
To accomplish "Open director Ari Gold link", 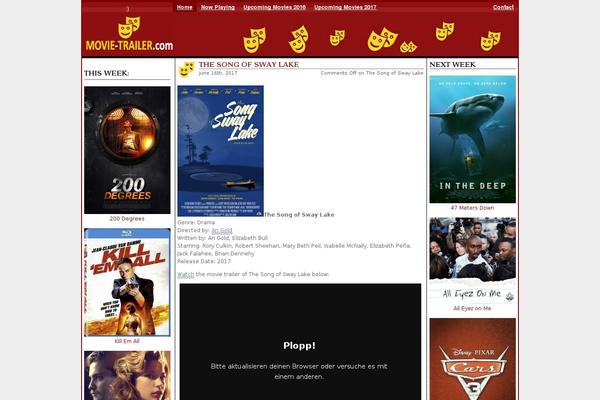I will tap(222, 230).
